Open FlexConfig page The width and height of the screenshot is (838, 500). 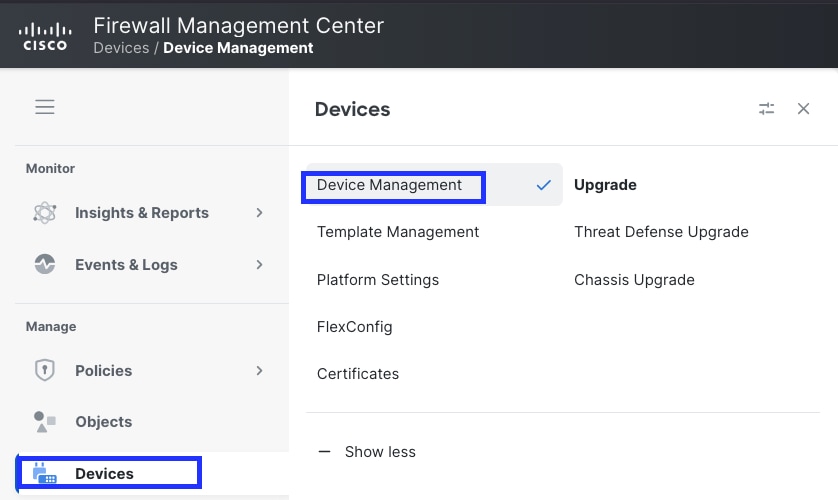354,327
